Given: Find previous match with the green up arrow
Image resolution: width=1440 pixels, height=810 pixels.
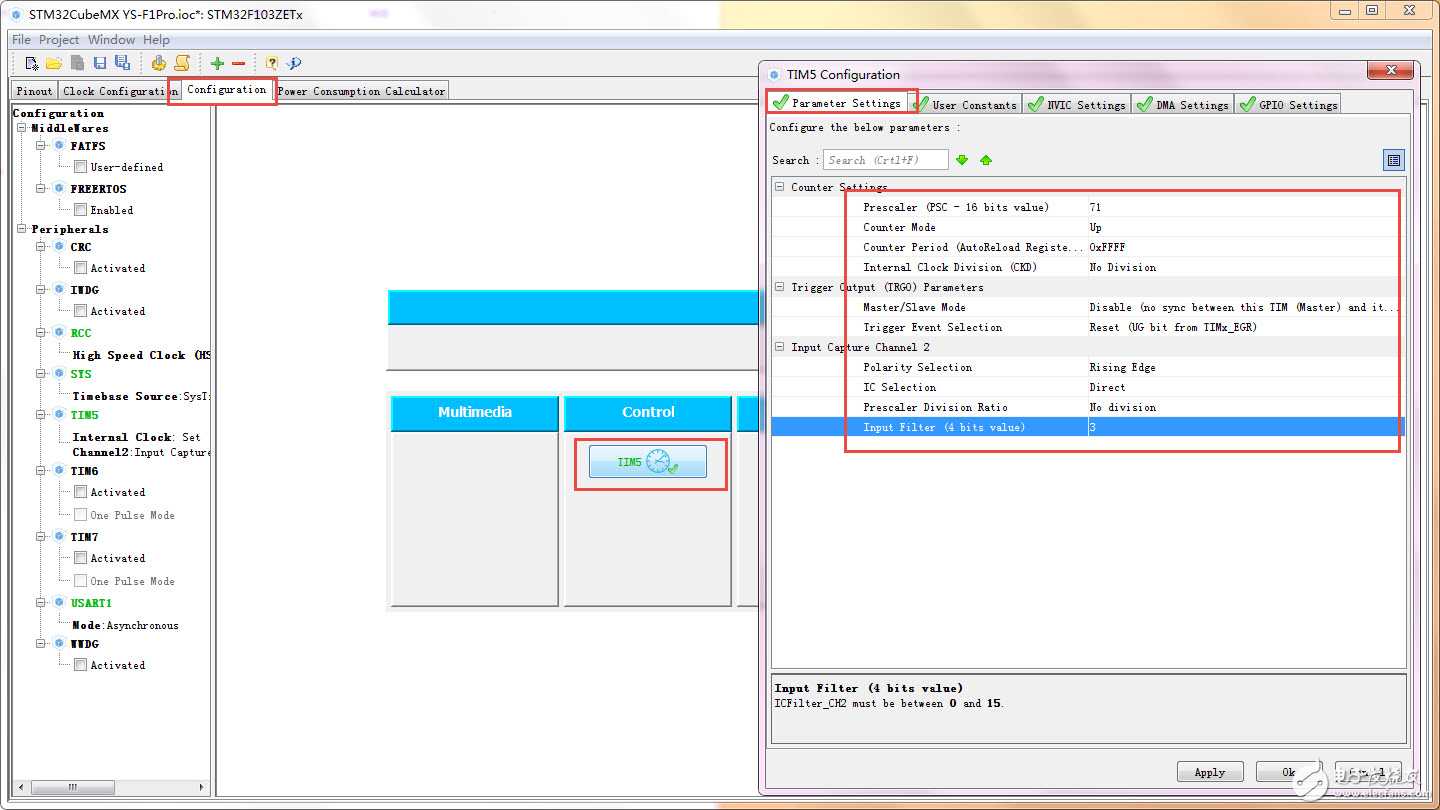Looking at the screenshot, I should 986,160.
